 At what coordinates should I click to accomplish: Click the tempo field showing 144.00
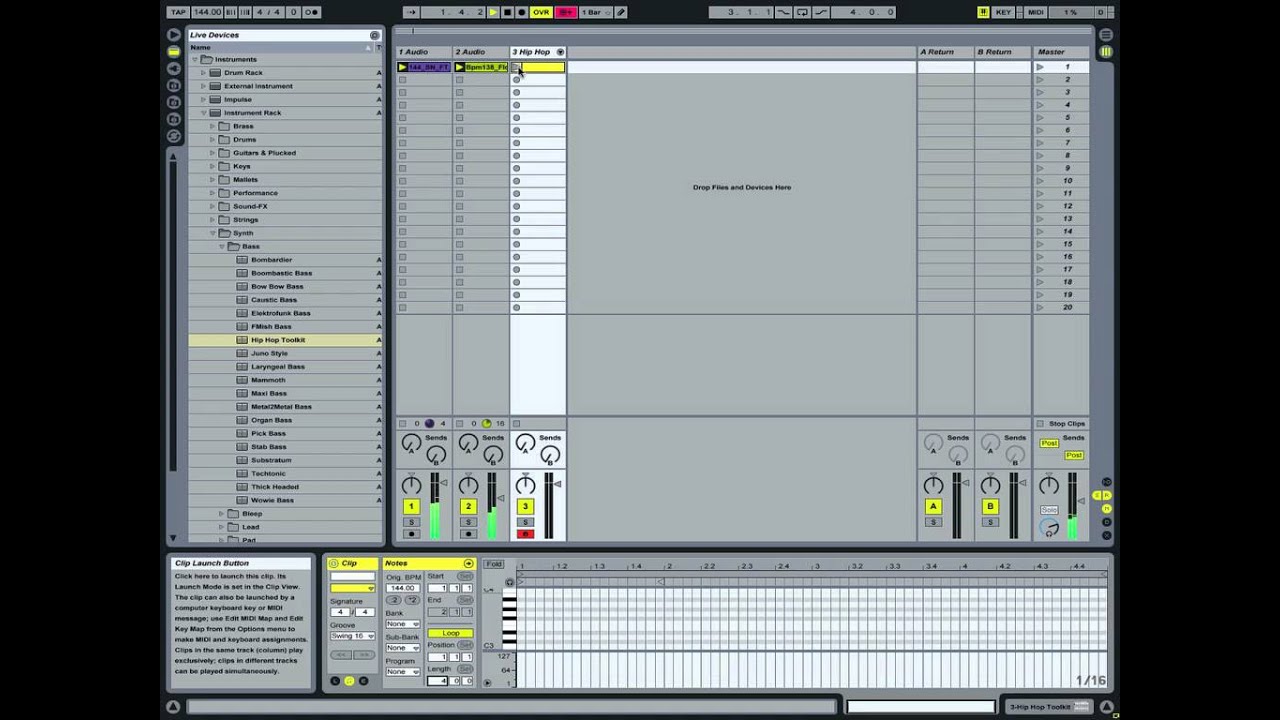click(x=207, y=12)
